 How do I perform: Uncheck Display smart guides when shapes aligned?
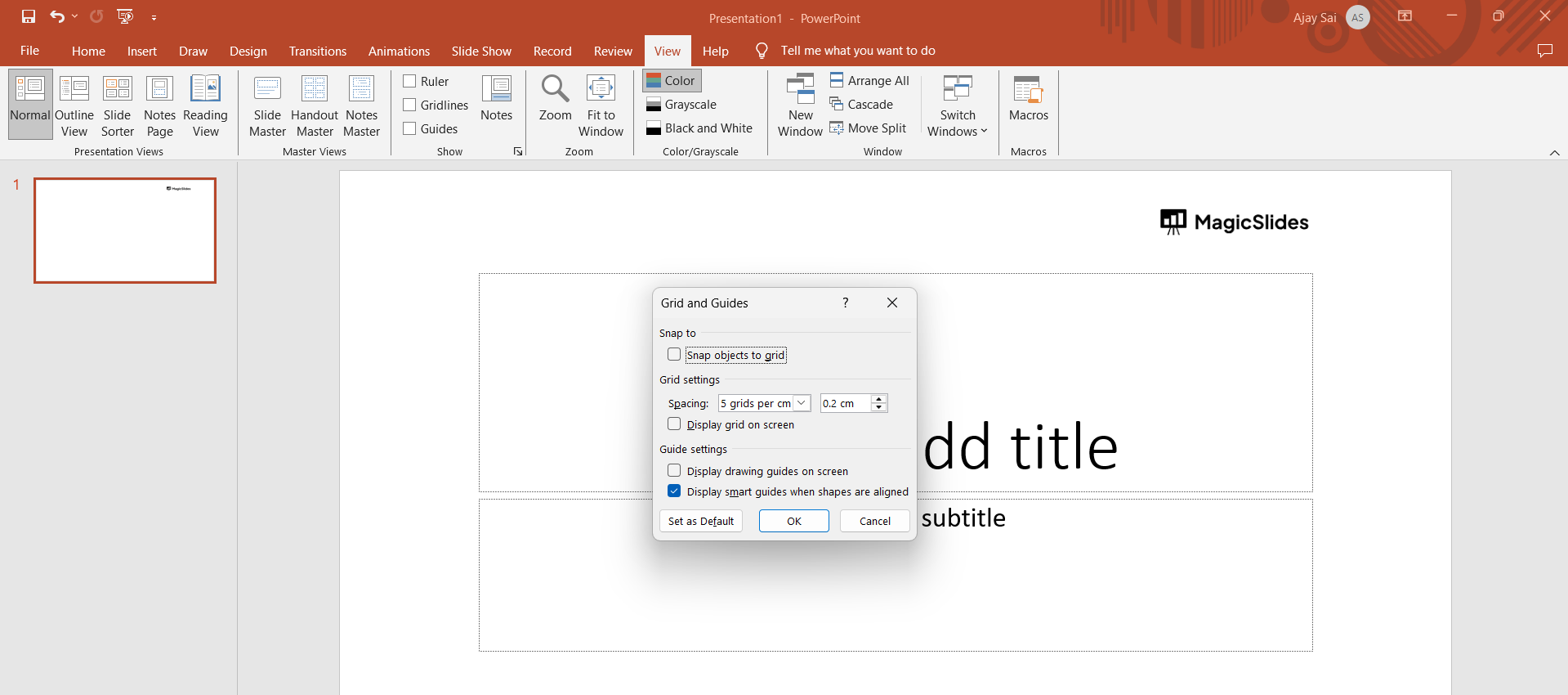click(x=674, y=491)
